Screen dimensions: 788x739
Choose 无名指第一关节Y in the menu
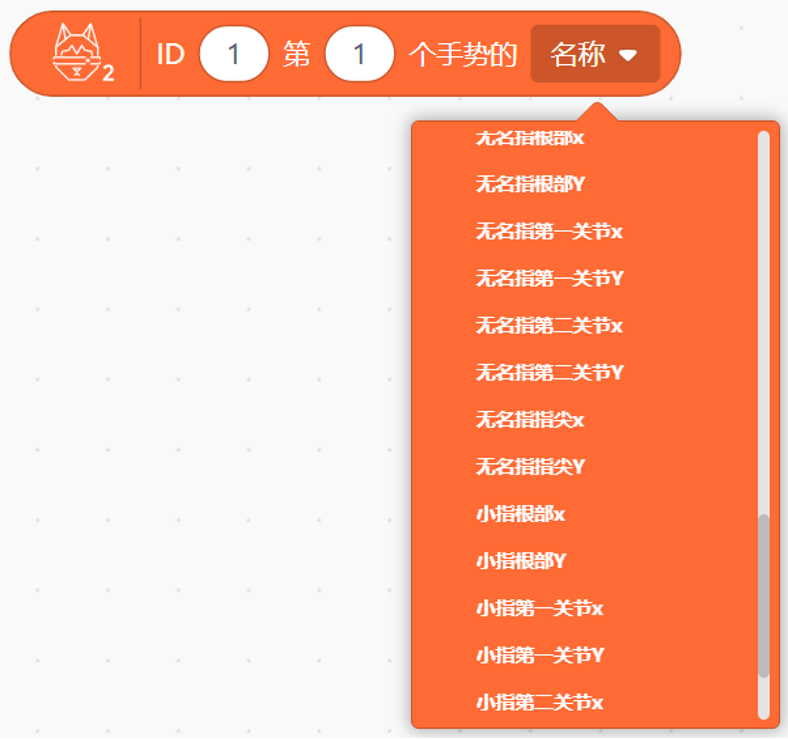point(549,278)
